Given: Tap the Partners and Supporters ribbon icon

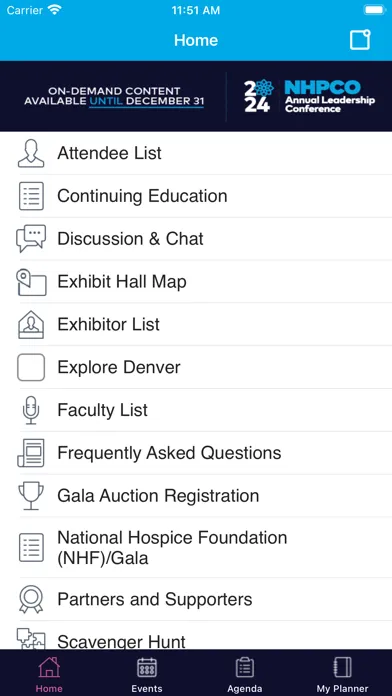Looking at the screenshot, I should (x=31, y=599).
